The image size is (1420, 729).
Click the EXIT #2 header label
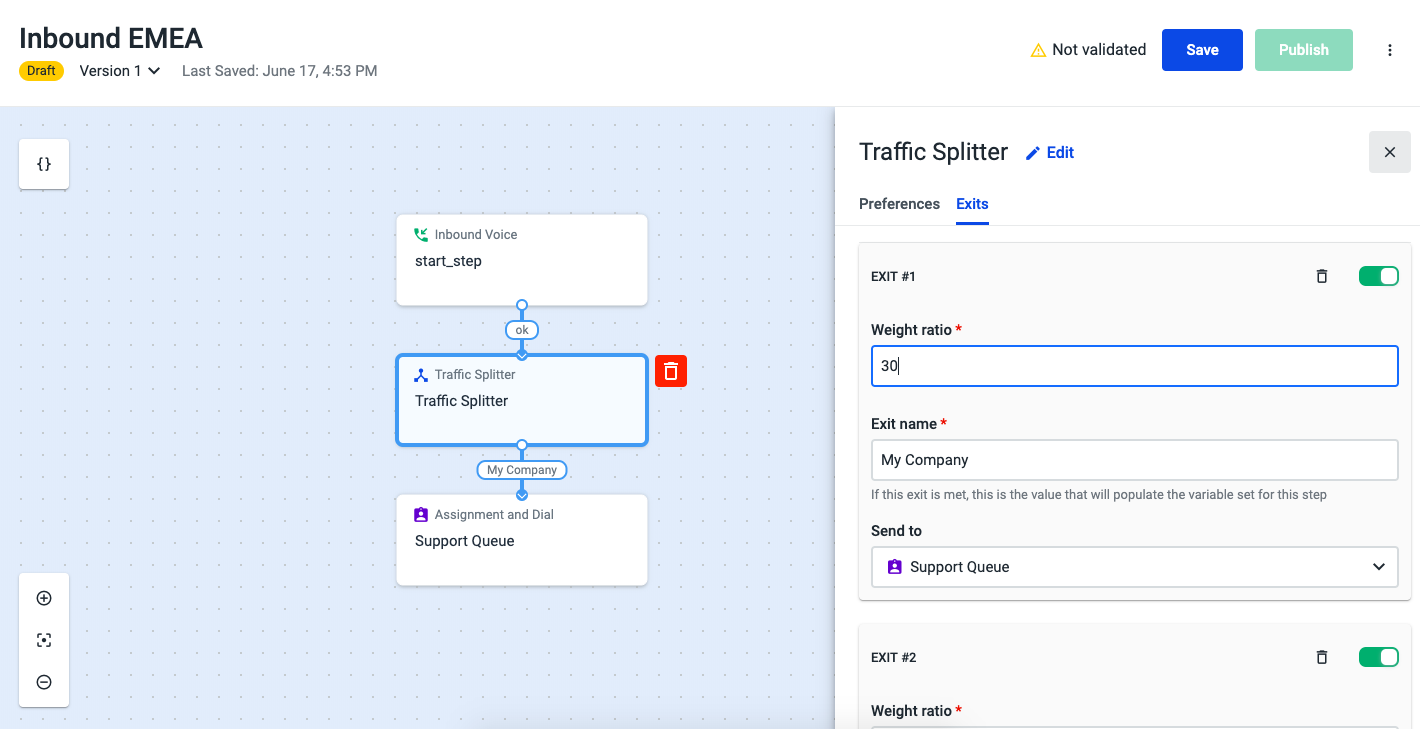coord(893,657)
